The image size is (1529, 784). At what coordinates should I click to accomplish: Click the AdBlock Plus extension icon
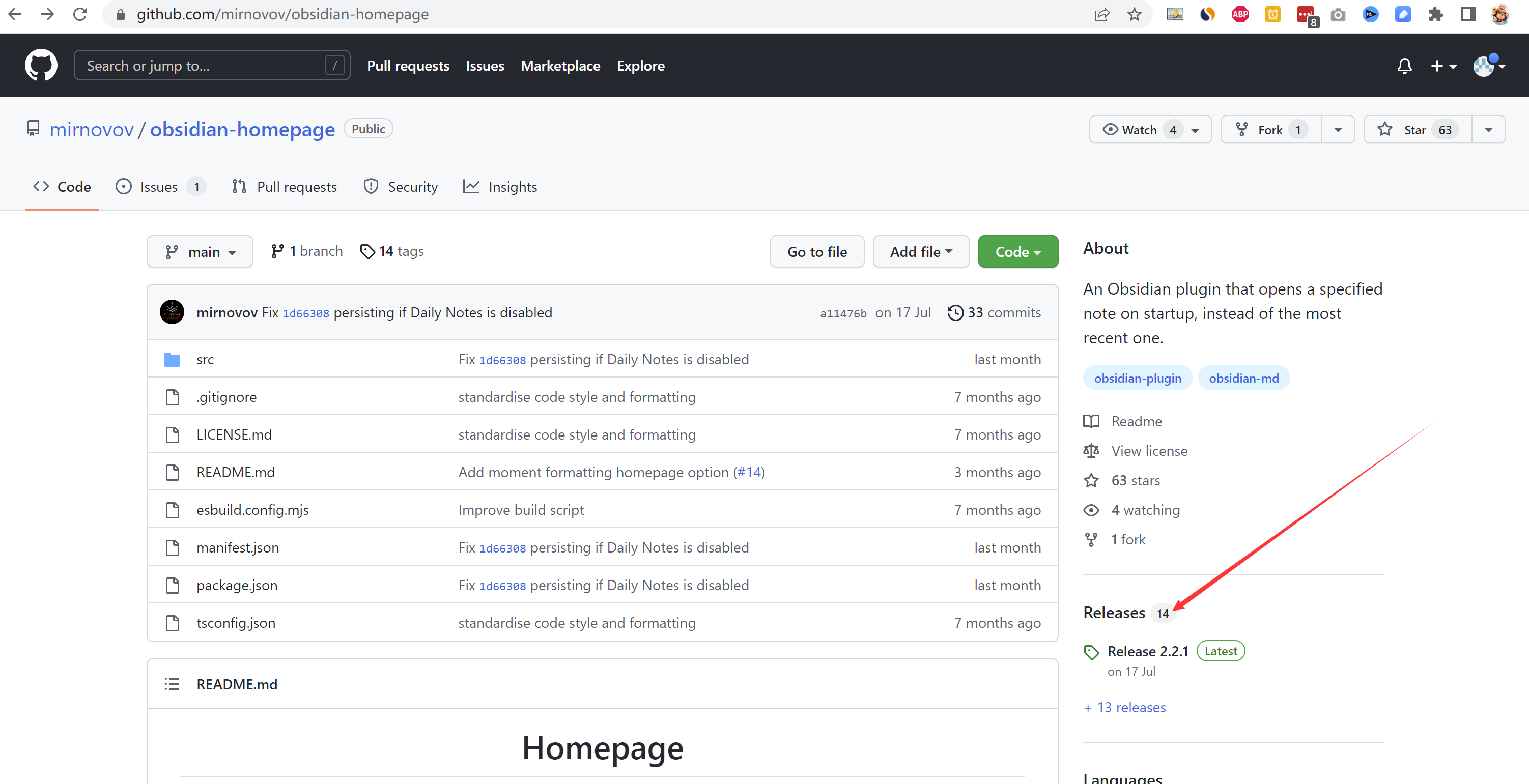(x=1240, y=14)
